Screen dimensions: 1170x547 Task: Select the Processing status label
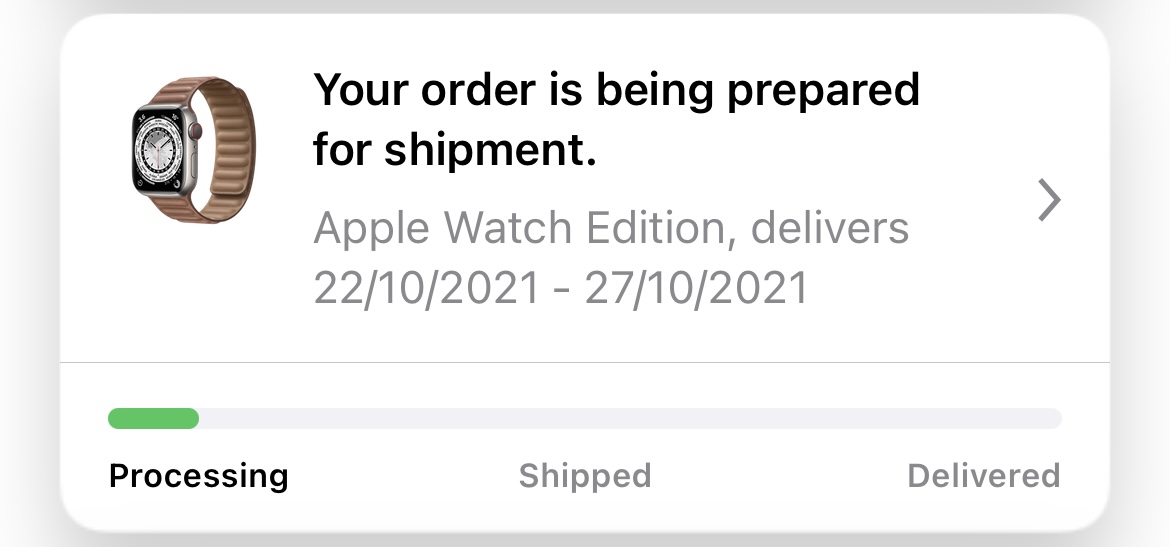[198, 475]
